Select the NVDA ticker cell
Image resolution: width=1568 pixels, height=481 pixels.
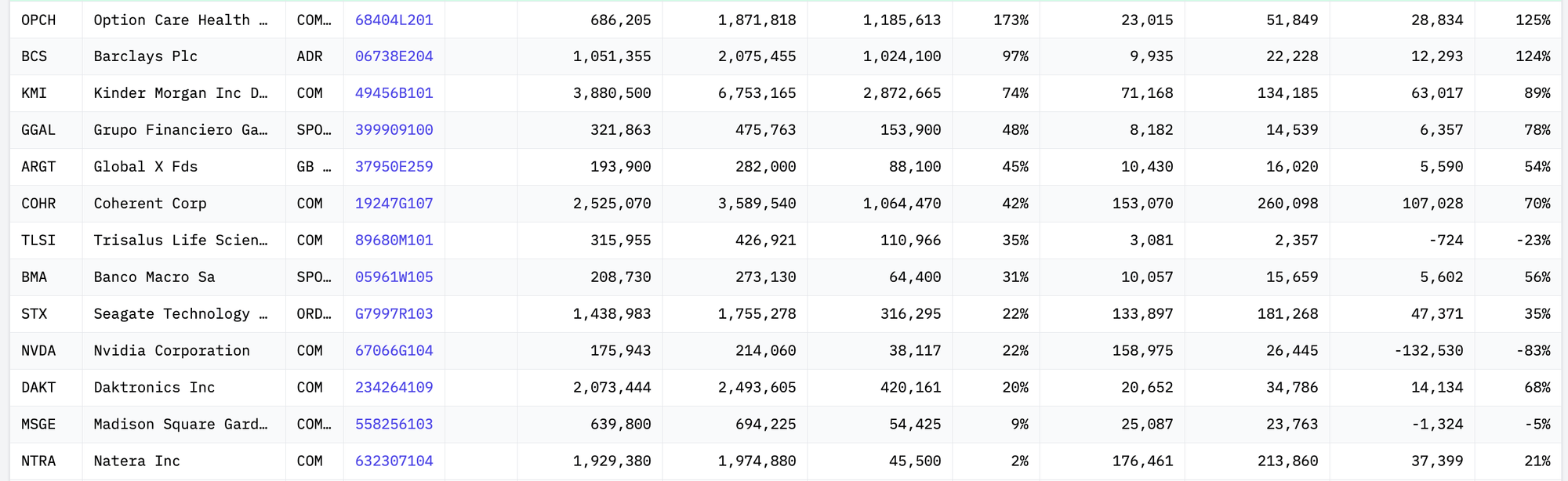click(46, 351)
